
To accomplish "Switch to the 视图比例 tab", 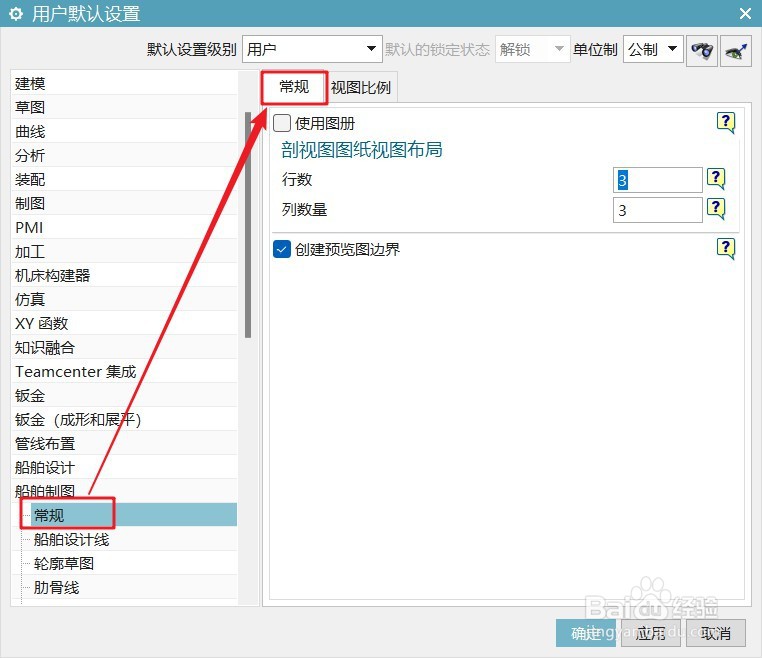I will pyautogui.click(x=361, y=87).
